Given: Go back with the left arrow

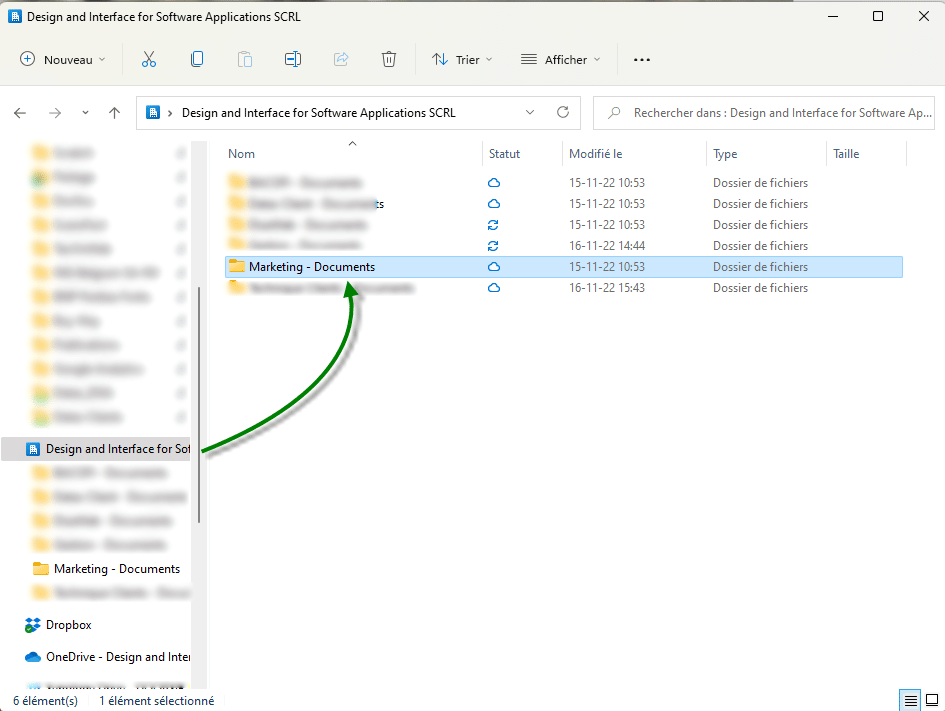Looking at the screenshot, I should [20, 113].
